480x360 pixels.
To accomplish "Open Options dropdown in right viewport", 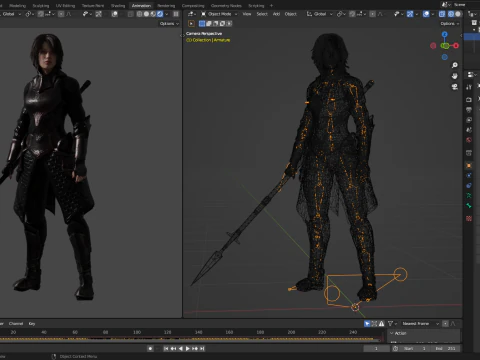I will (450, 24).
